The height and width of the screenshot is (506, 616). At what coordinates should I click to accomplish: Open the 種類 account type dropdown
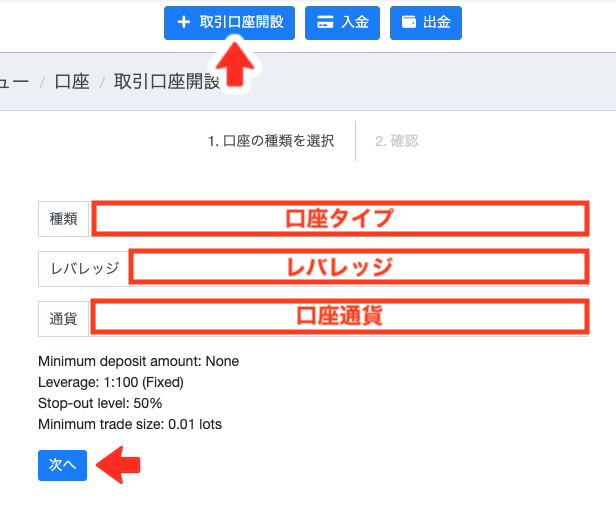339,219
